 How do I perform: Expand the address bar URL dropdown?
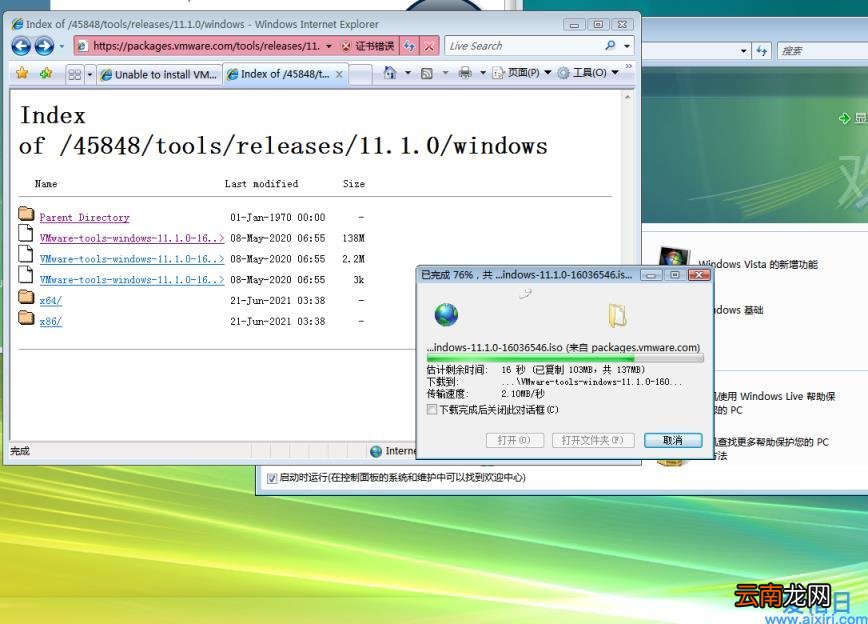(329, 46)
